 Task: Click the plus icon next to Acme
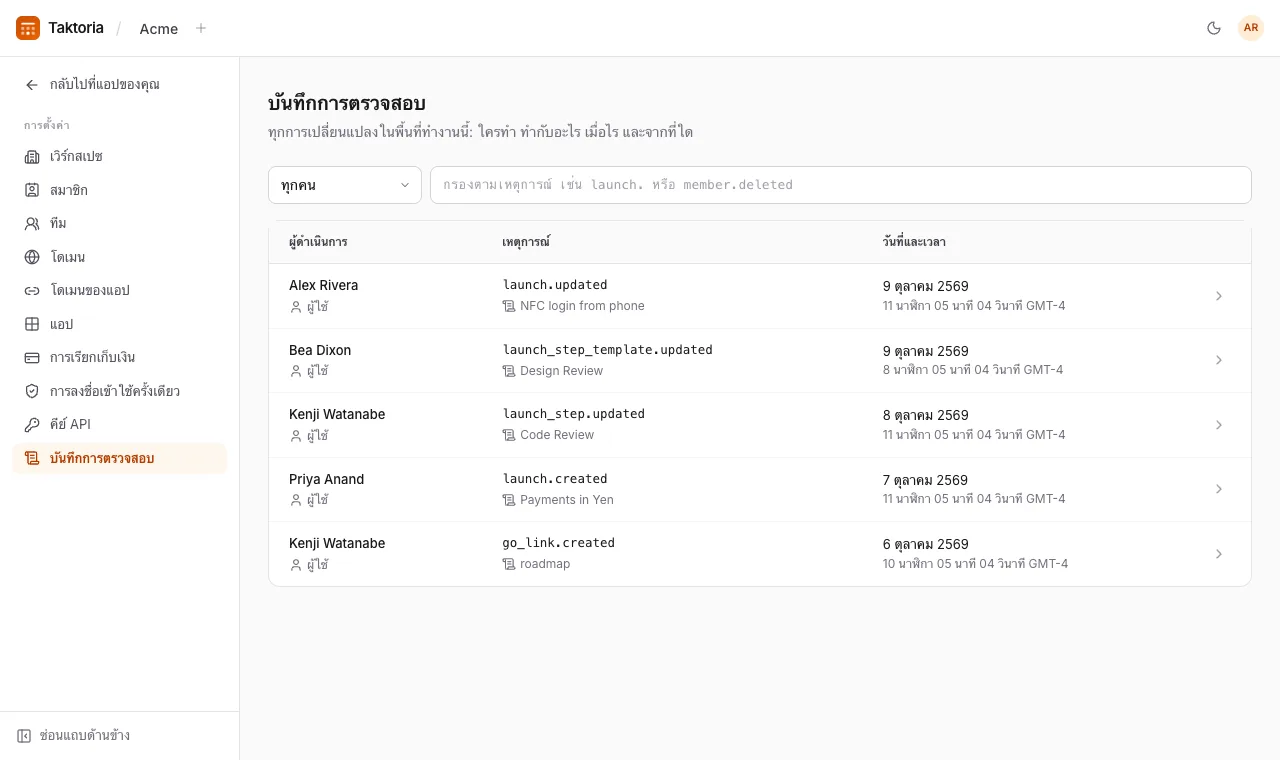[201, 28]
